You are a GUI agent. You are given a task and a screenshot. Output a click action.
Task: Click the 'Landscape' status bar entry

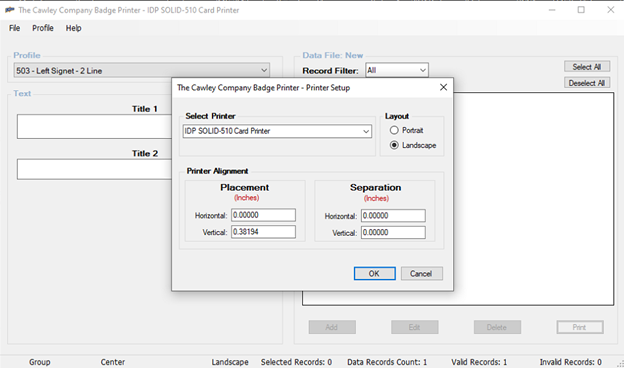pyautogui.click(x=230, y=362)
